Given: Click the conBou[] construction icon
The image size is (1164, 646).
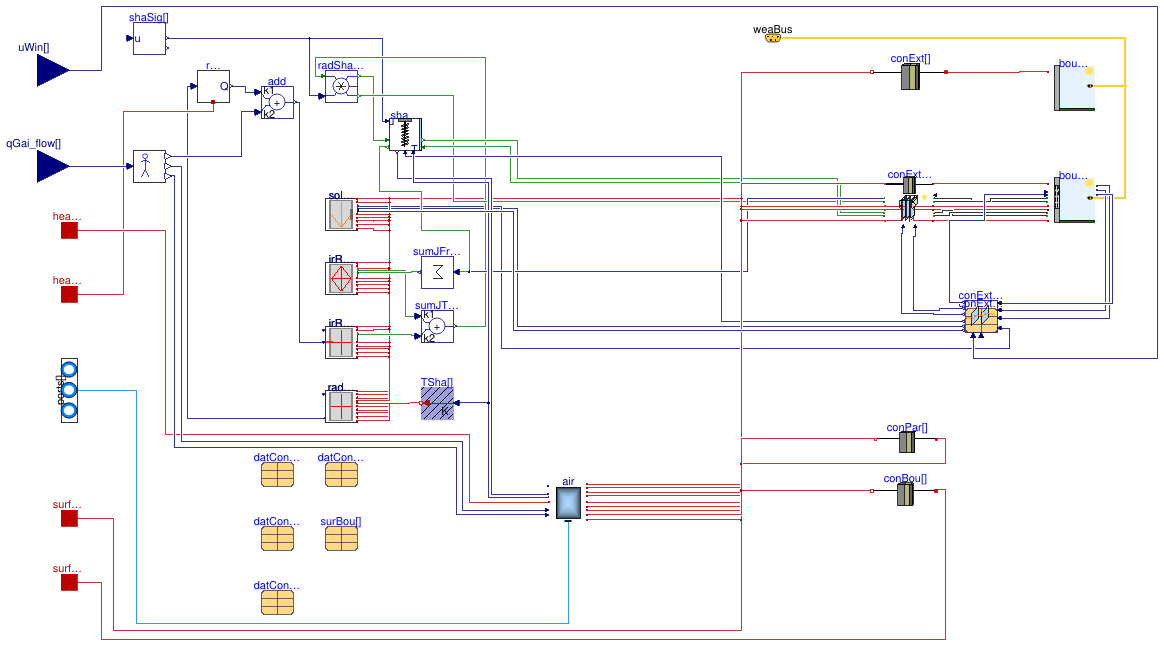Looking at the screenshot, I should pyautogui.click(x=905, y=495).
